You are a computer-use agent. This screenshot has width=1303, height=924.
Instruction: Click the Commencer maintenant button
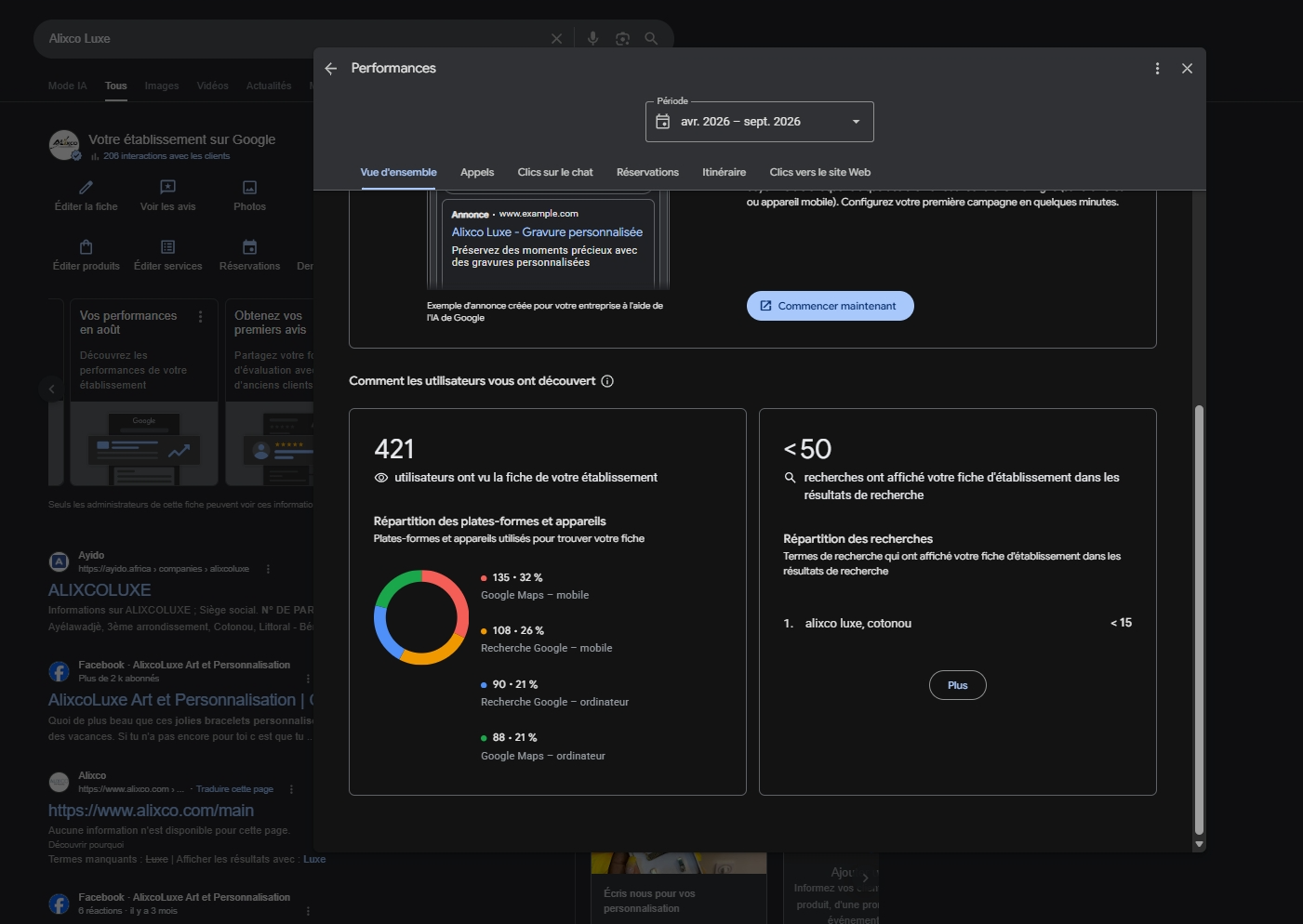pyautogui.click(x=830, y=306)
